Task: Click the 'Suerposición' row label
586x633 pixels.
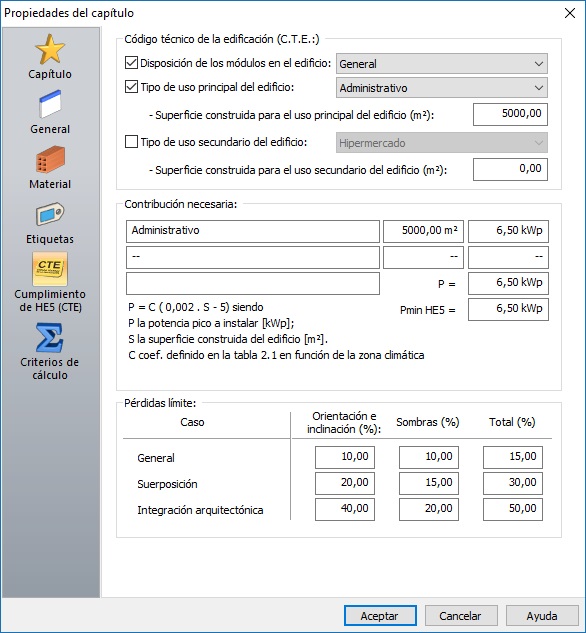Action: click(x=167, y=484)
